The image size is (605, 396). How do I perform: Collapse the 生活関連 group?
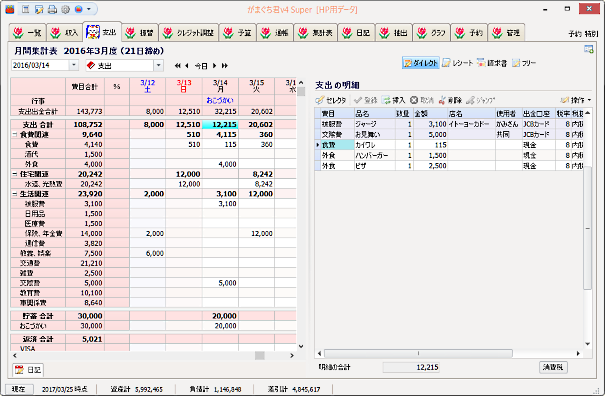point(15,194)
